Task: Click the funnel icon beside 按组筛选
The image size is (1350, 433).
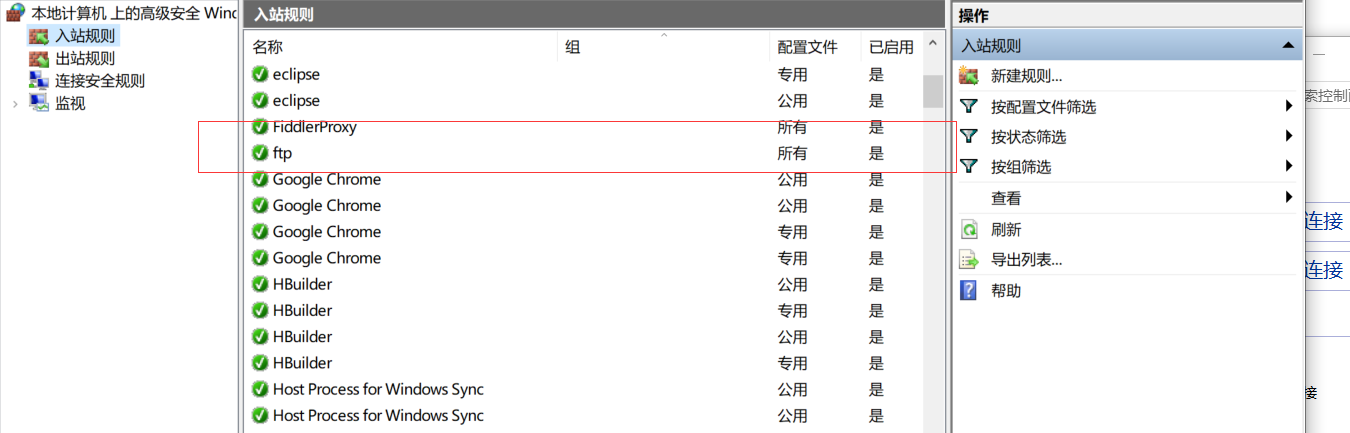Action: pos(968,166)
